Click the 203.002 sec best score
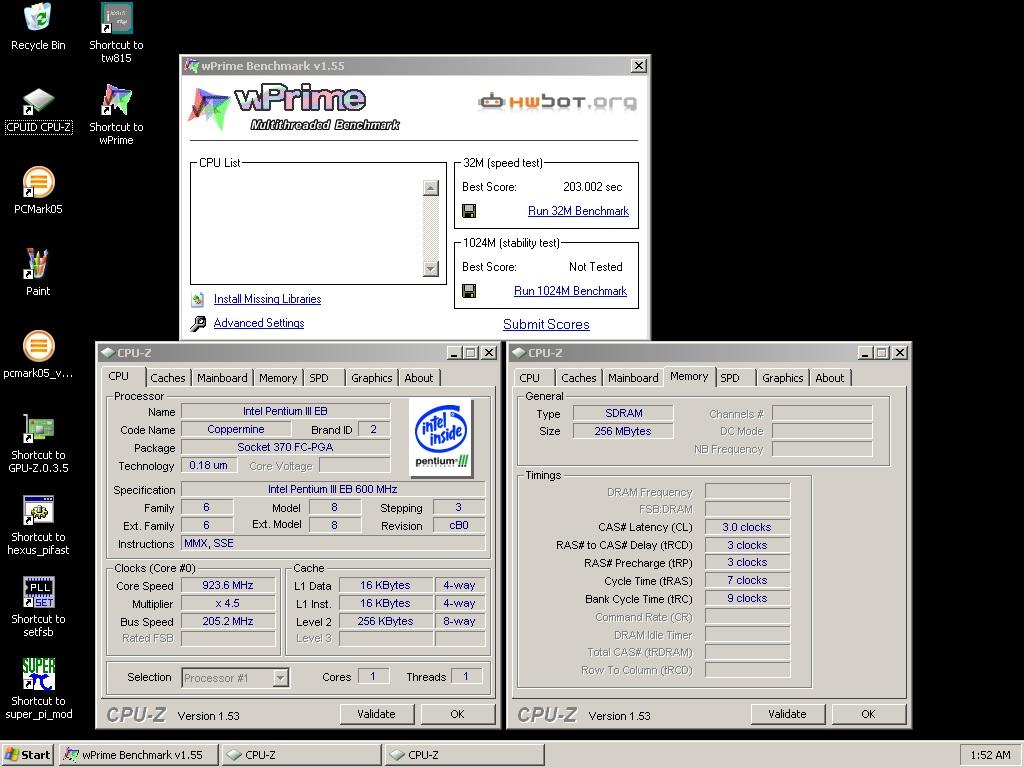Screen dimensions: 1024x768 click(592, 187)
